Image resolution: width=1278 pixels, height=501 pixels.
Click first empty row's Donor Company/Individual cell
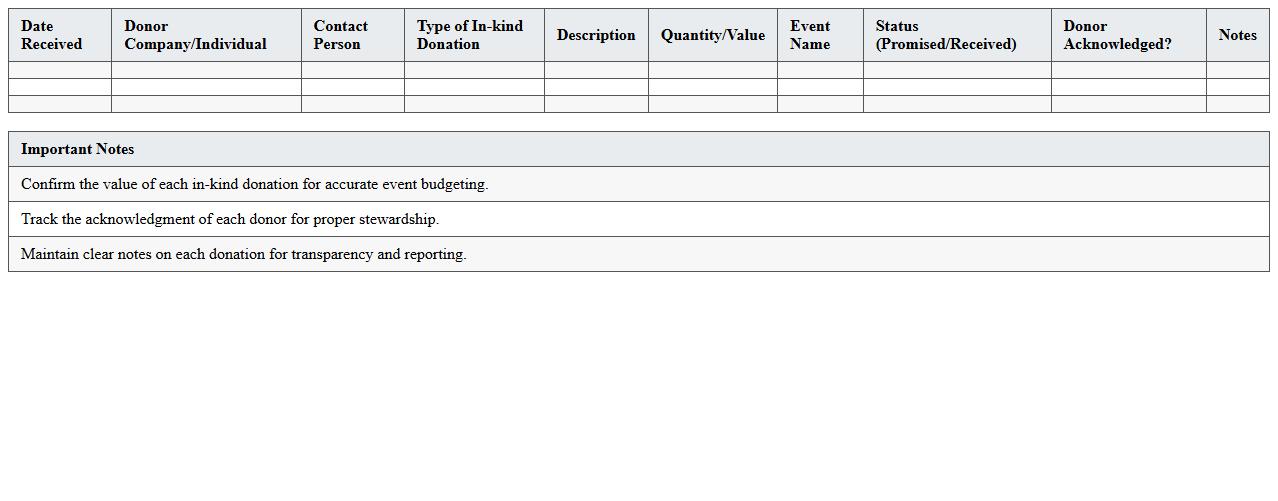tap(206, 70)
